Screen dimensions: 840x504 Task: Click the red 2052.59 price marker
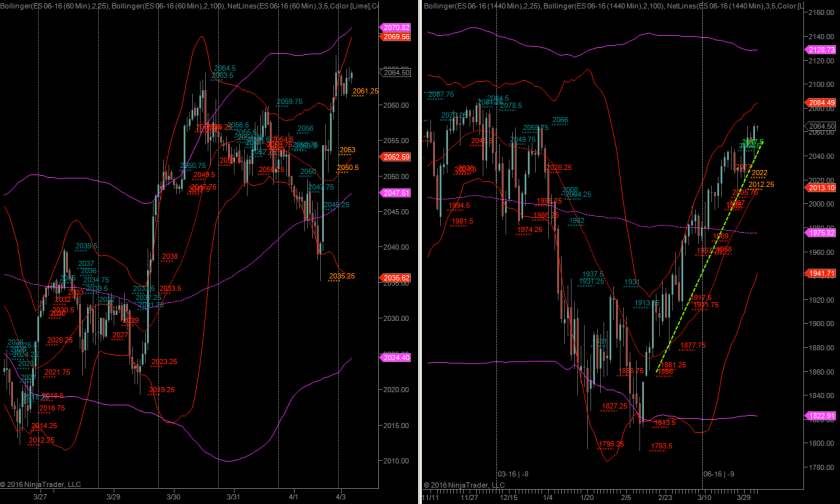point(395,157)
